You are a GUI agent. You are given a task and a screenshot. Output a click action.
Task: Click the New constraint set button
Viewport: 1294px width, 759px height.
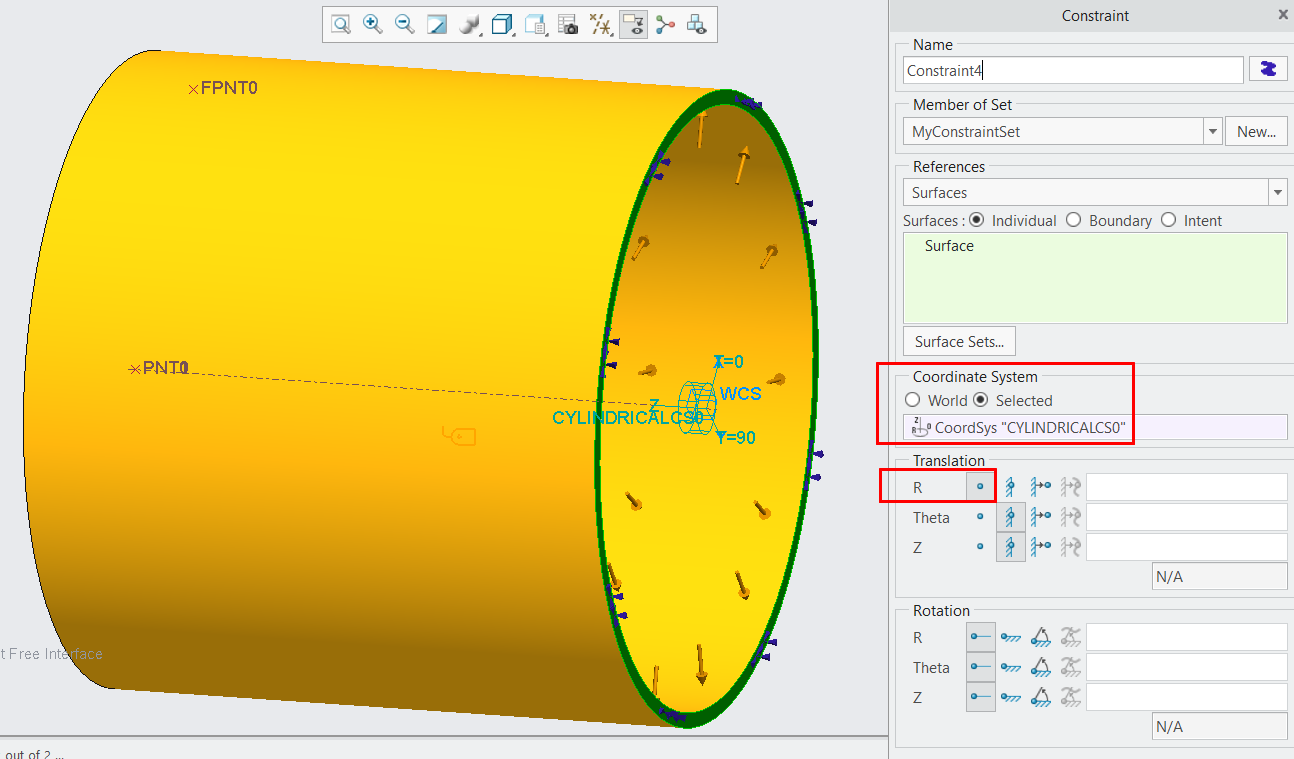[1257, 131]
